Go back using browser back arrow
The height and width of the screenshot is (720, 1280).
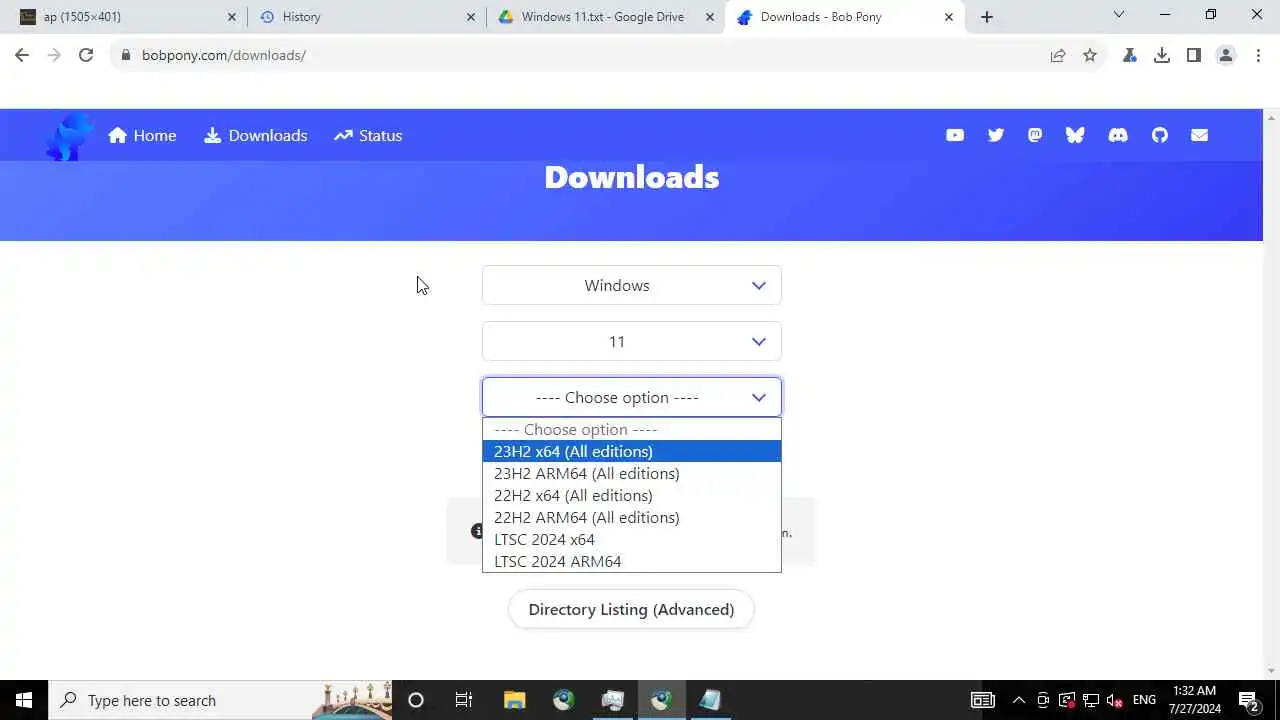tap(22, 55)
